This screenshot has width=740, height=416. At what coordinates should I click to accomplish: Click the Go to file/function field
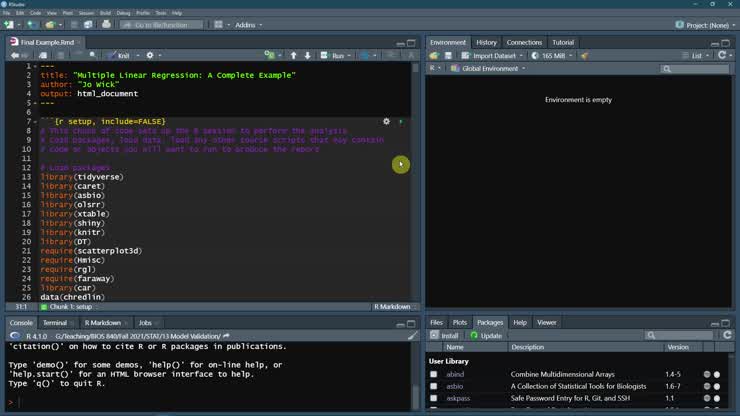[x=160, y=25]
